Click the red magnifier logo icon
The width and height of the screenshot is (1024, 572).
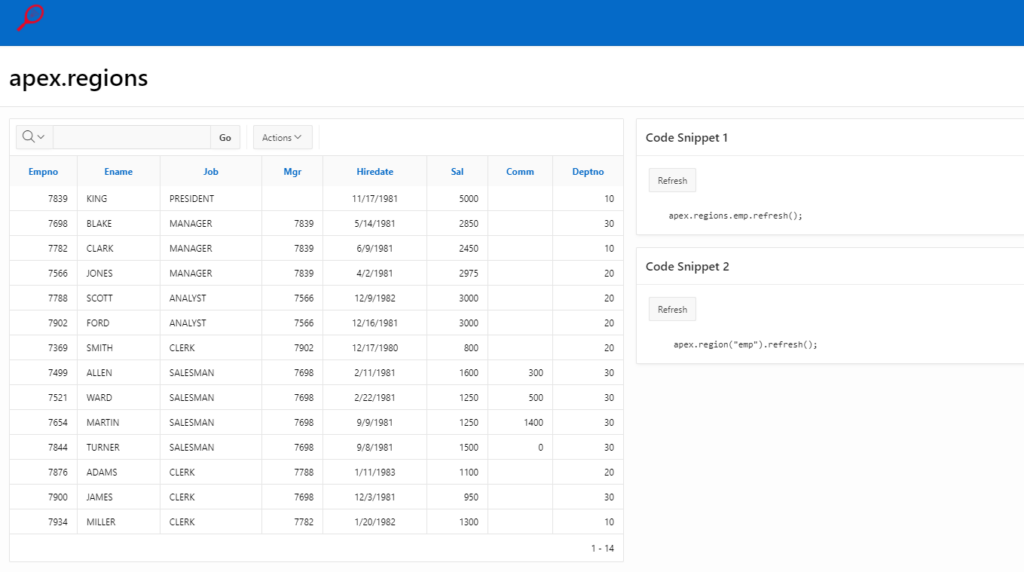(31, 17)
